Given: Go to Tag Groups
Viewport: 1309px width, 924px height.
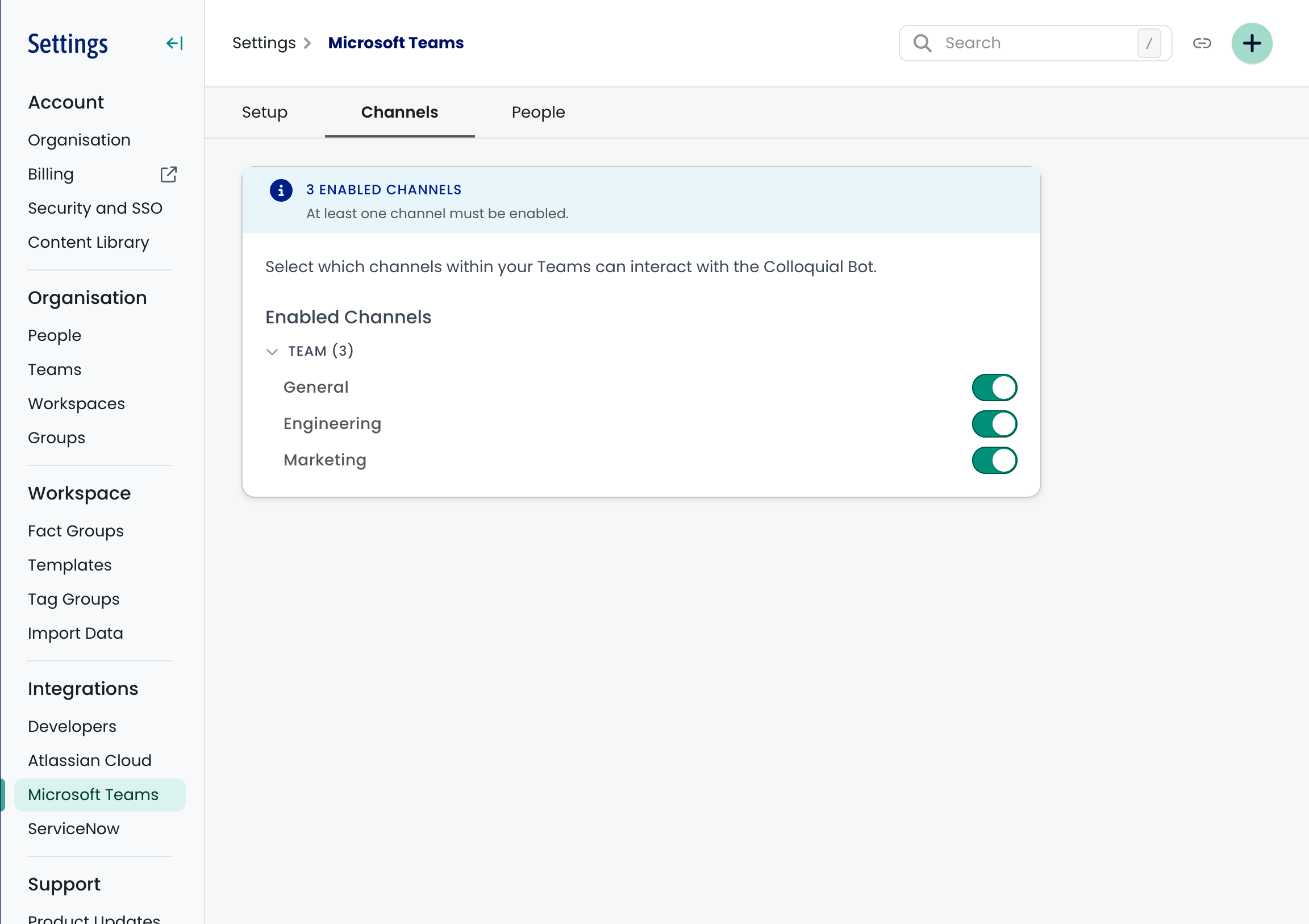Looking at the screenshot, I should pos(73,600).
